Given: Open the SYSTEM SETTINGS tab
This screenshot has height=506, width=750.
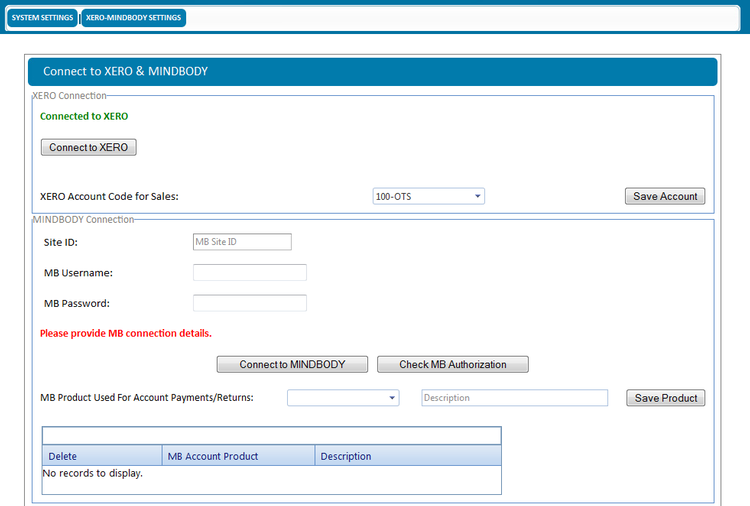Looking at the screenshot, I should coord(41,18).
